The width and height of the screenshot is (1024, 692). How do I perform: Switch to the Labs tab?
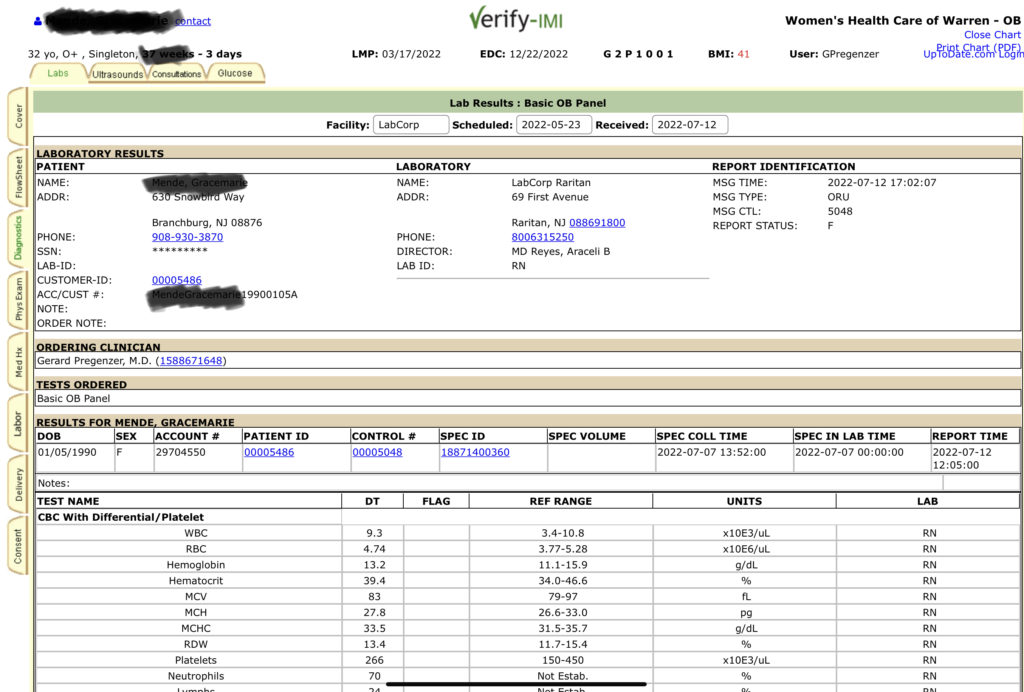(57, 73)
